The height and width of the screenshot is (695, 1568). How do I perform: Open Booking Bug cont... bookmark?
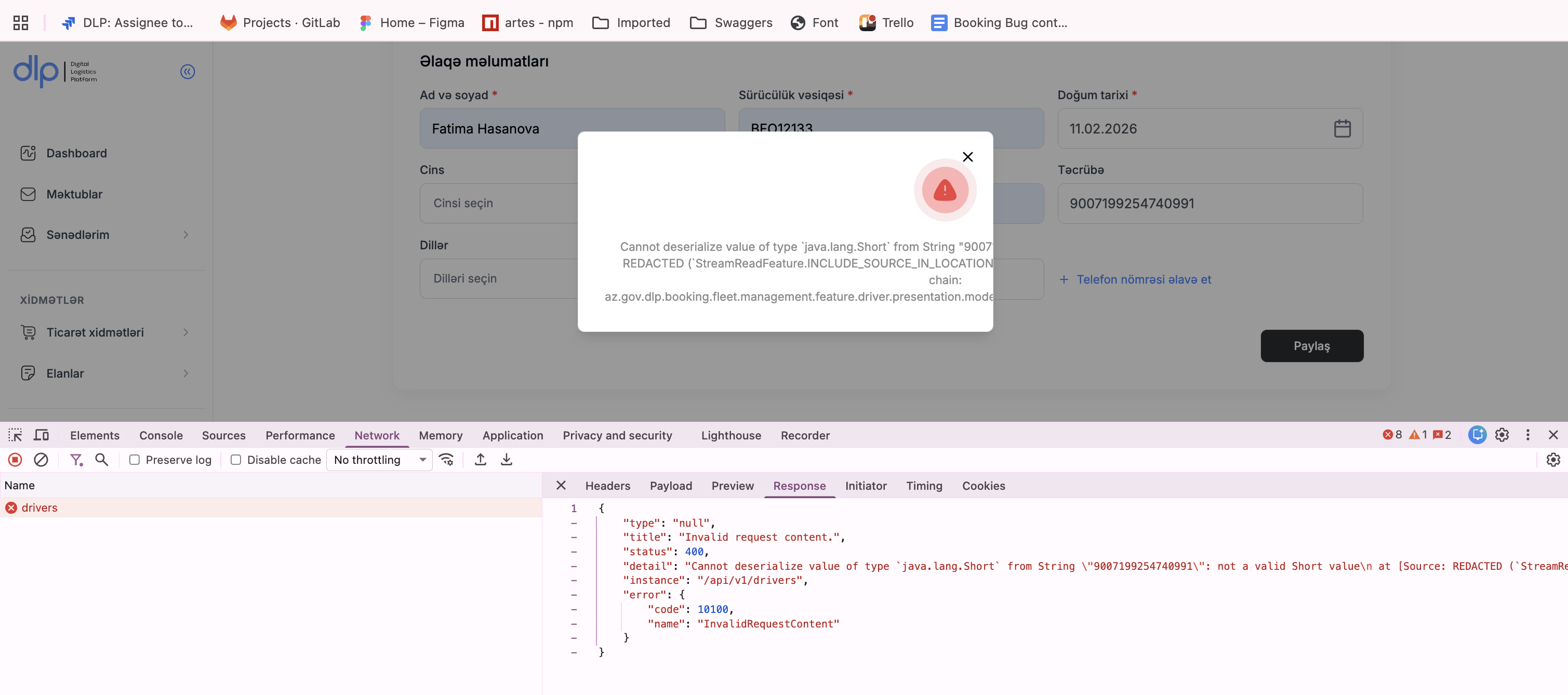(999, 22)
